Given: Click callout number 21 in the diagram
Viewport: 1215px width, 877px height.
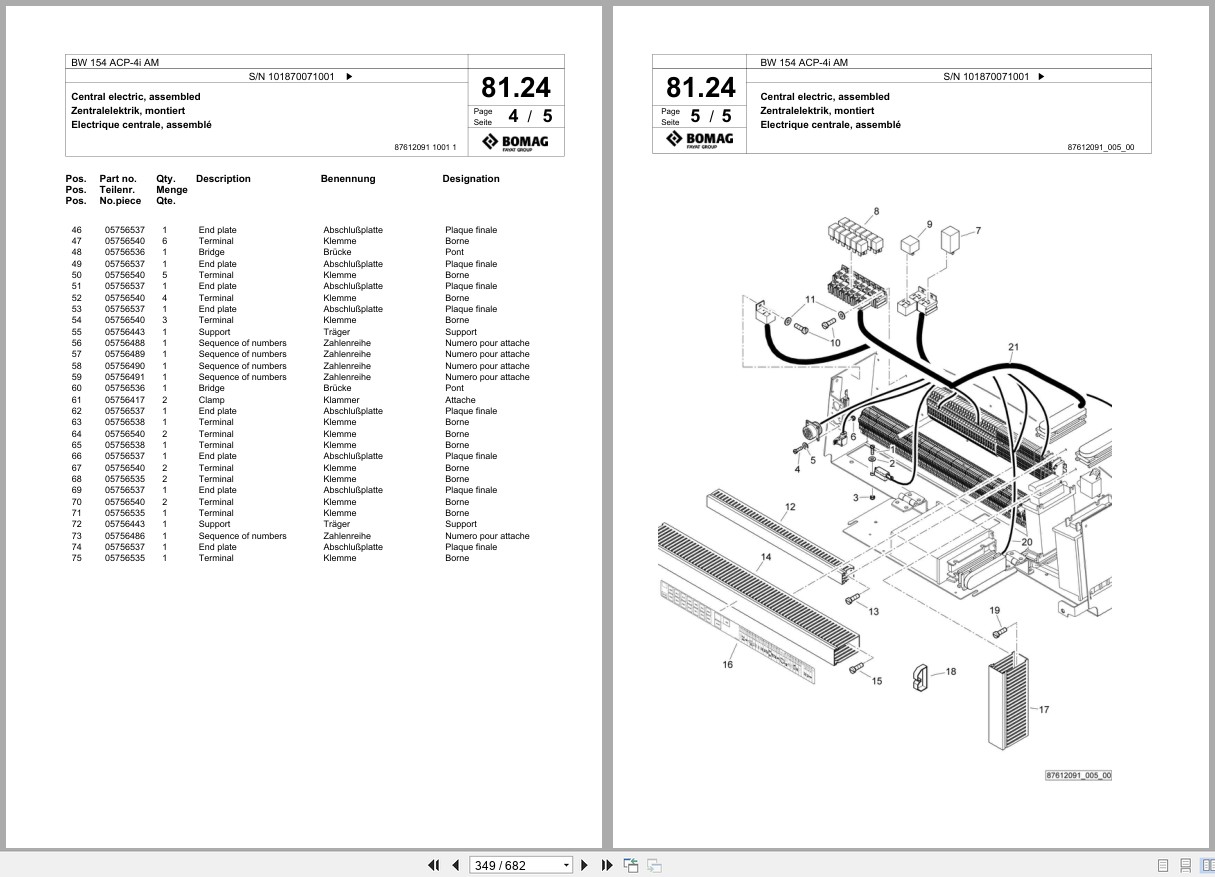Looking at the screenshot, I should (1013, 348).
